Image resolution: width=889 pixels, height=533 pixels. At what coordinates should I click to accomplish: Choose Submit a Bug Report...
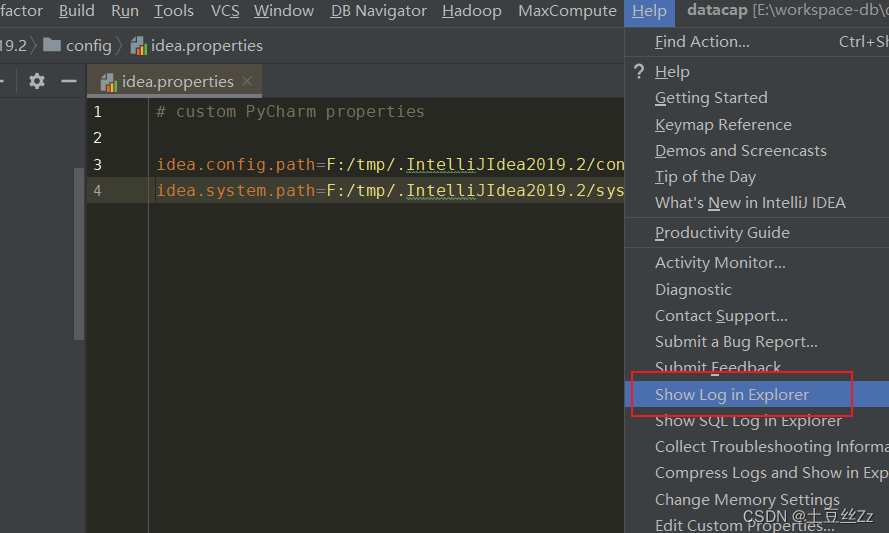(x=757, y=341)
